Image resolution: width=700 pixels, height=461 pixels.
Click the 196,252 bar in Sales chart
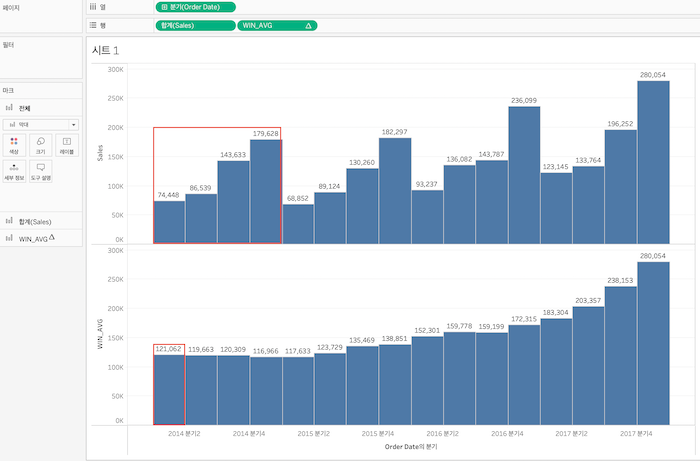point(621,187)
